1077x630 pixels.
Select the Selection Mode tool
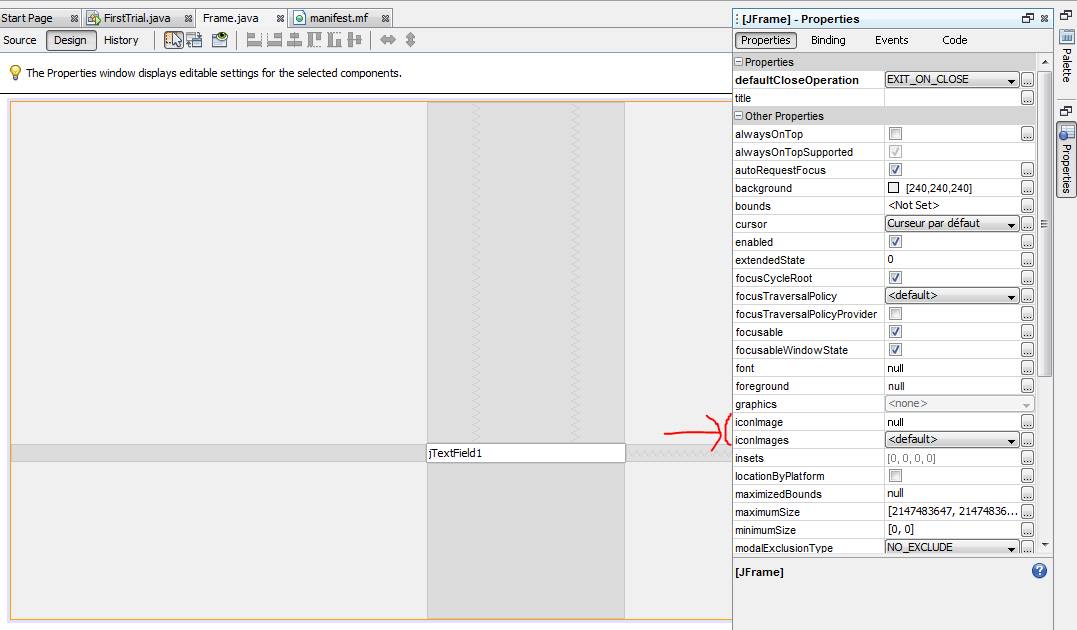pos(175,40)
